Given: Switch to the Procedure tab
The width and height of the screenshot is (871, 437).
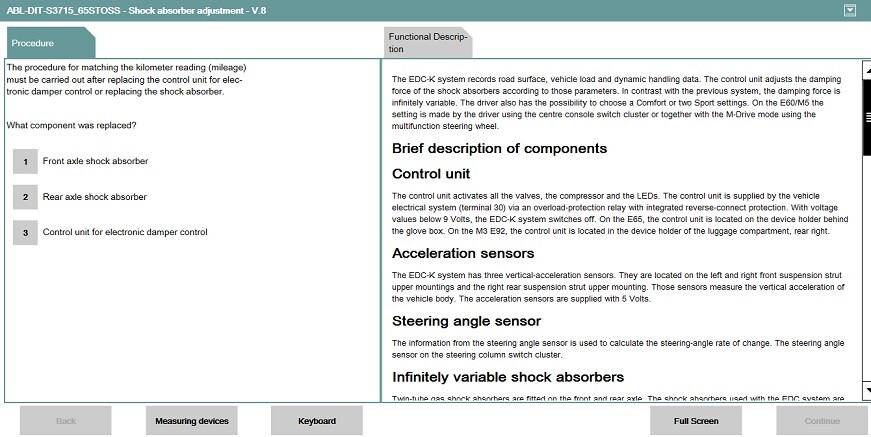Looking at the screenshot, I should (51, 43).
